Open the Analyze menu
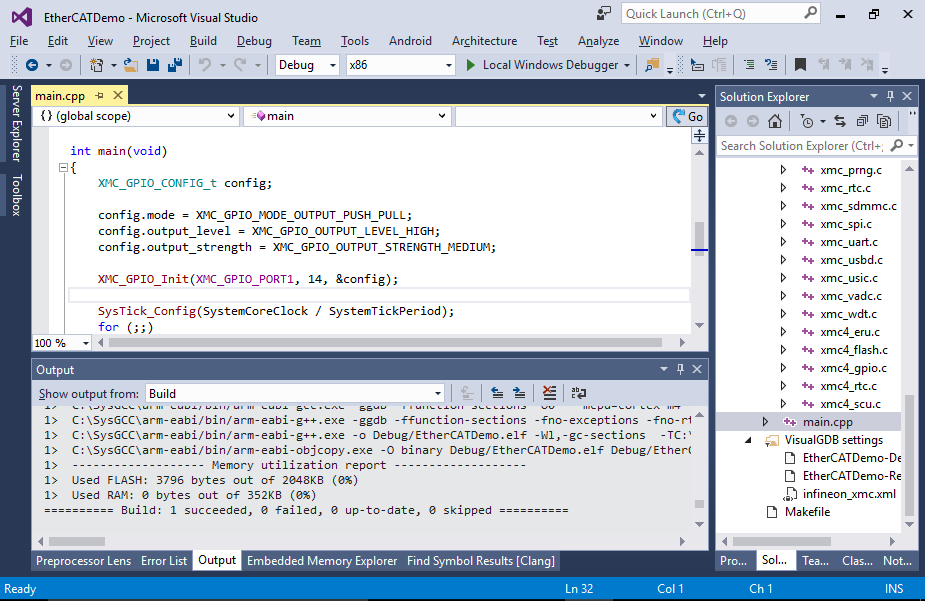 598,41
